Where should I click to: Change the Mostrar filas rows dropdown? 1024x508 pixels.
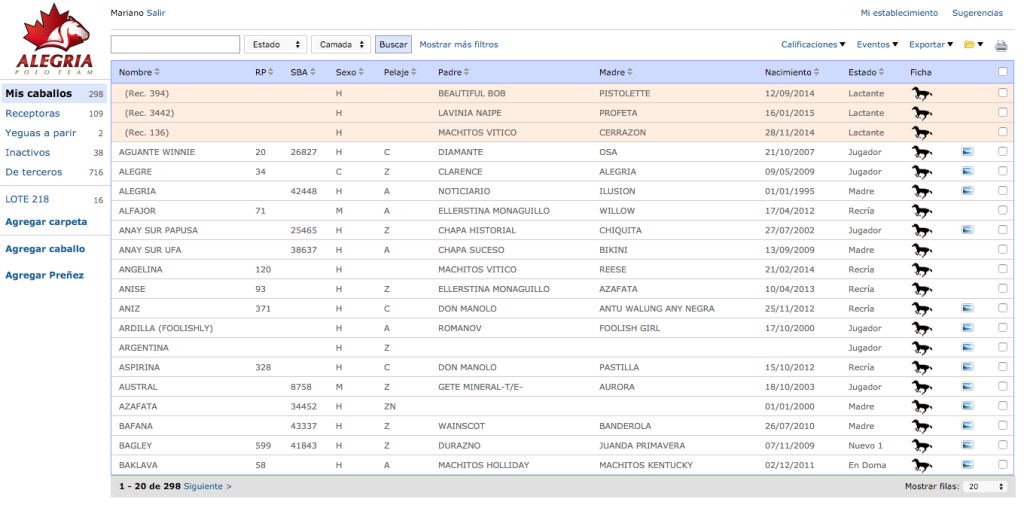click(985, 486)
